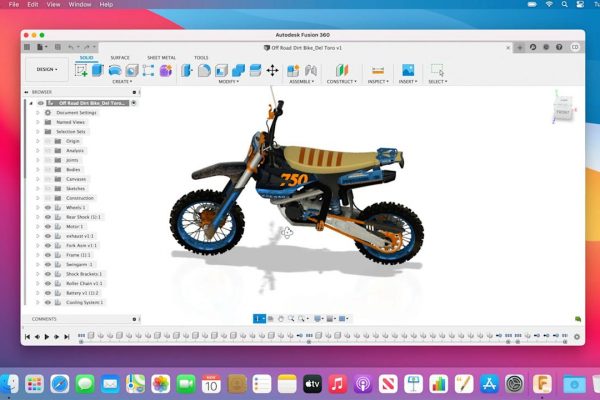Click the New Component icon

[293, 70]
